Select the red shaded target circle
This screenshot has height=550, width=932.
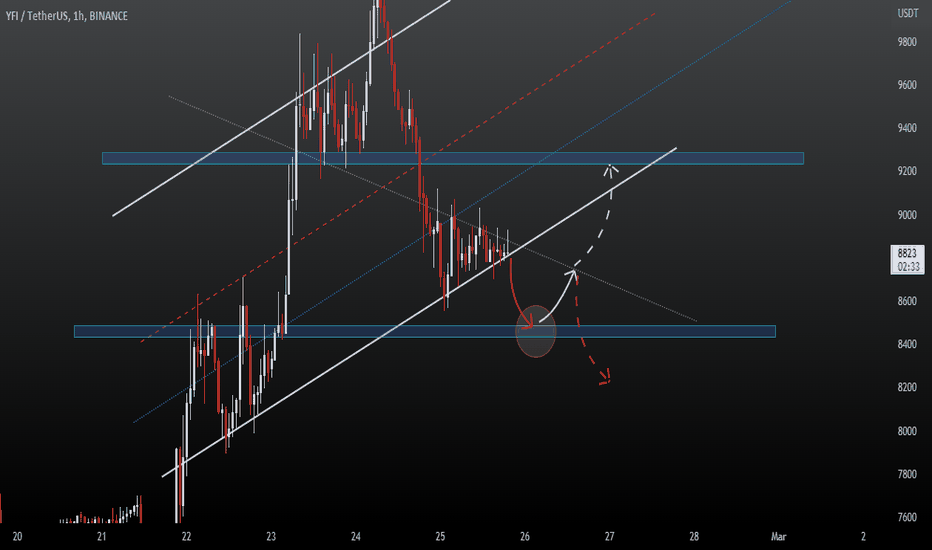pyautogui.click(x=536, y=331)
